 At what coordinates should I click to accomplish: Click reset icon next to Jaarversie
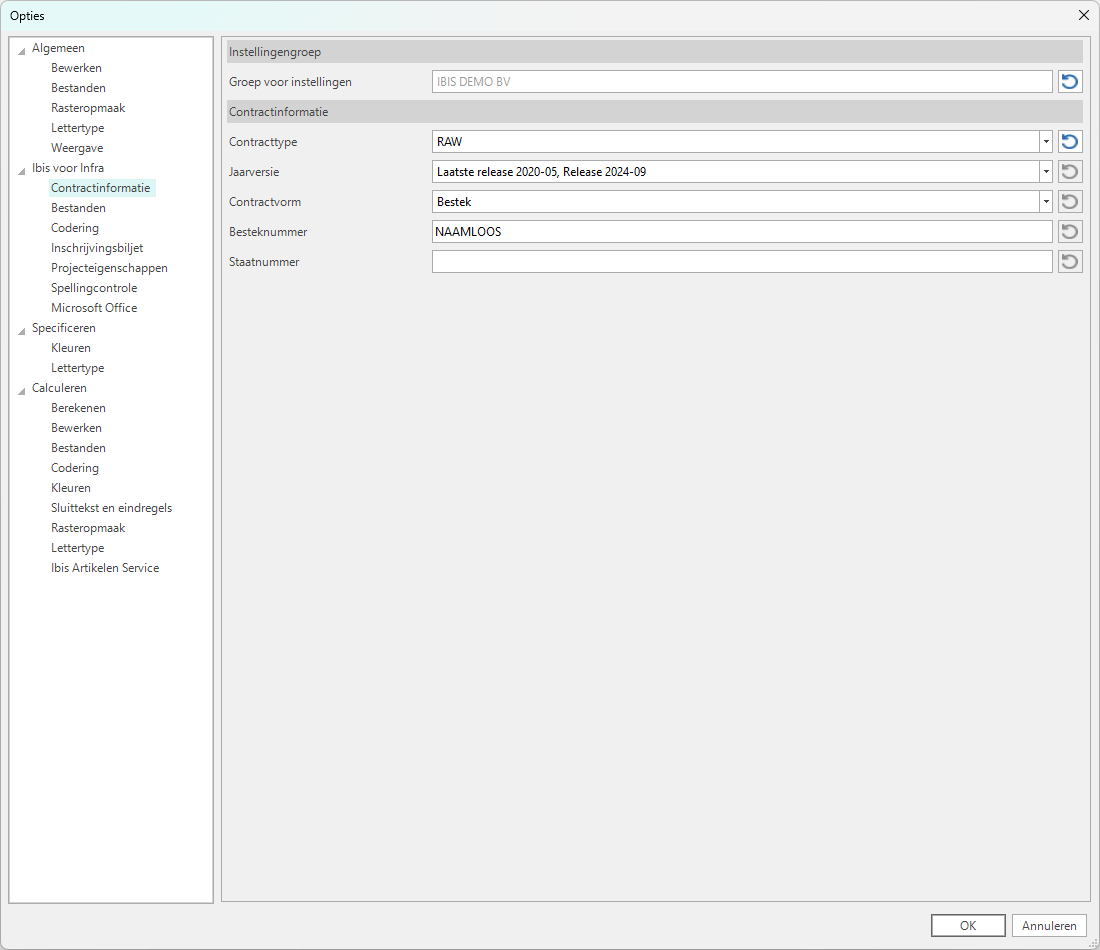coord(1070,172)
